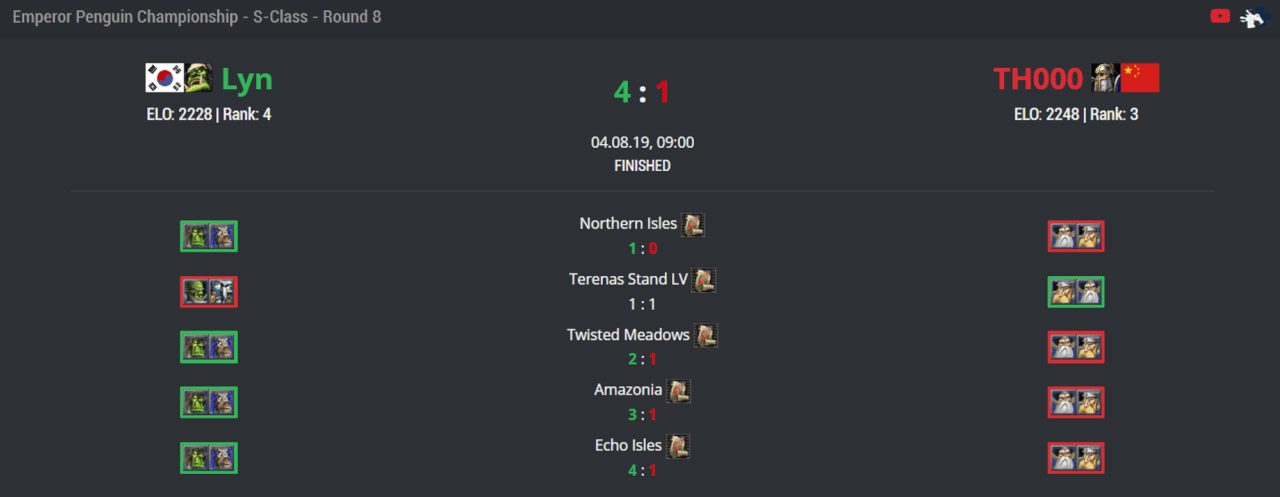
Task: Click the Twisted Meadows map scroll icon
Action: 706,335
